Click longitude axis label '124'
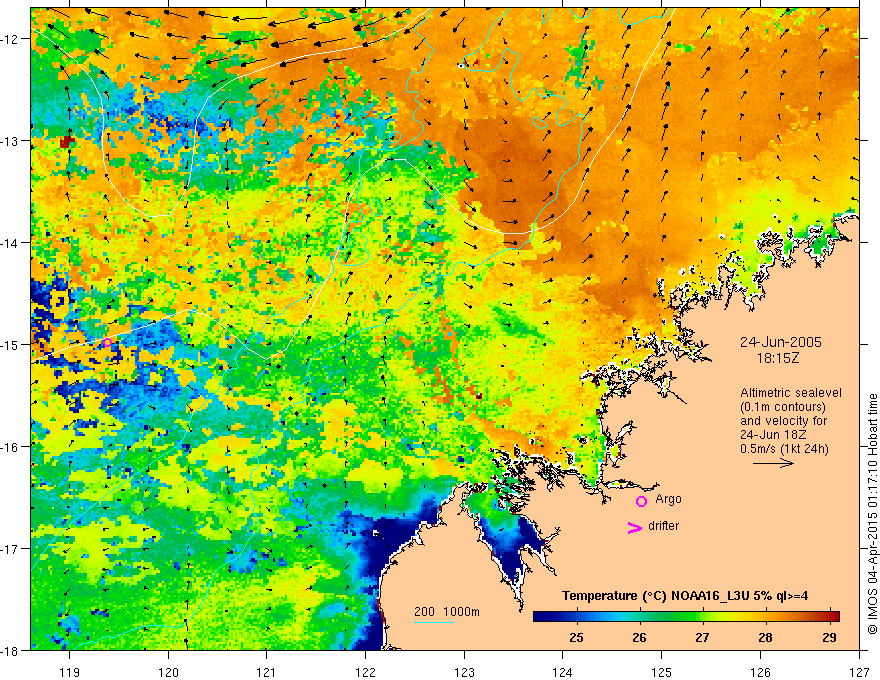The image size is (880, 680). [563, 672]
